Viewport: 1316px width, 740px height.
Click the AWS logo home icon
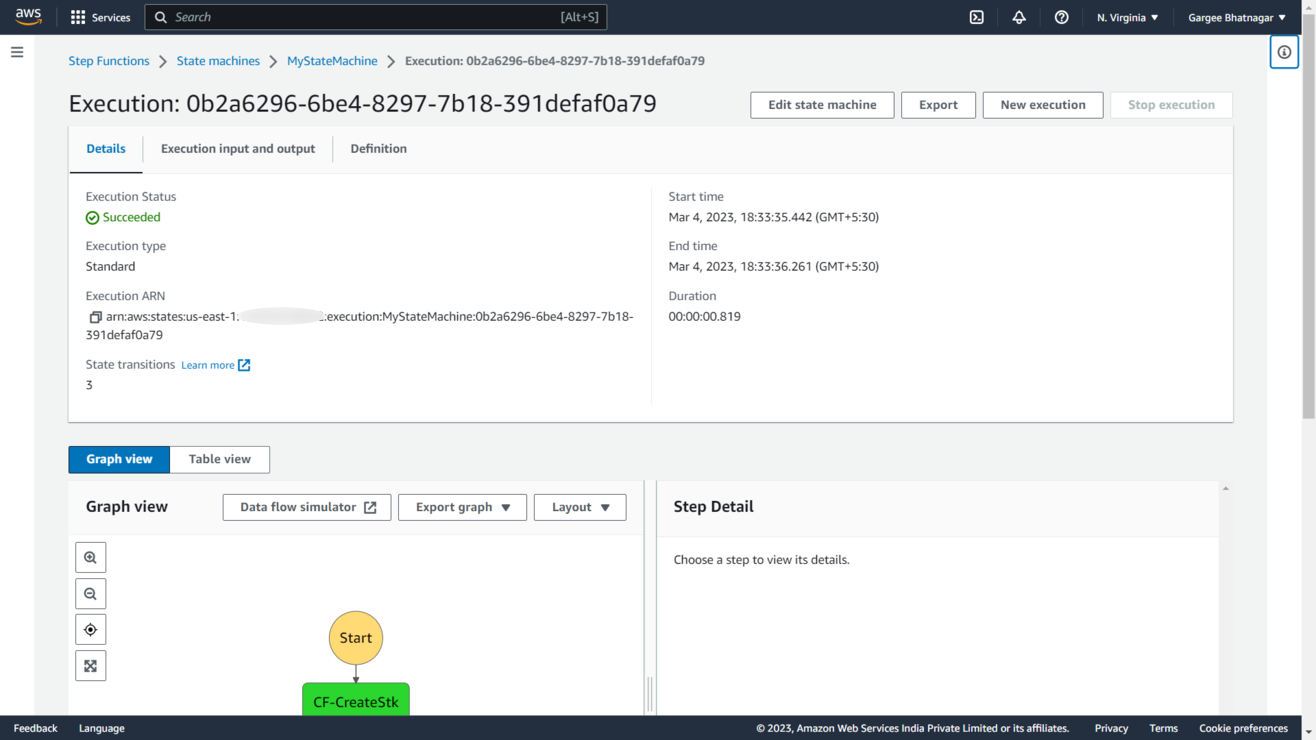coord(28,17)
